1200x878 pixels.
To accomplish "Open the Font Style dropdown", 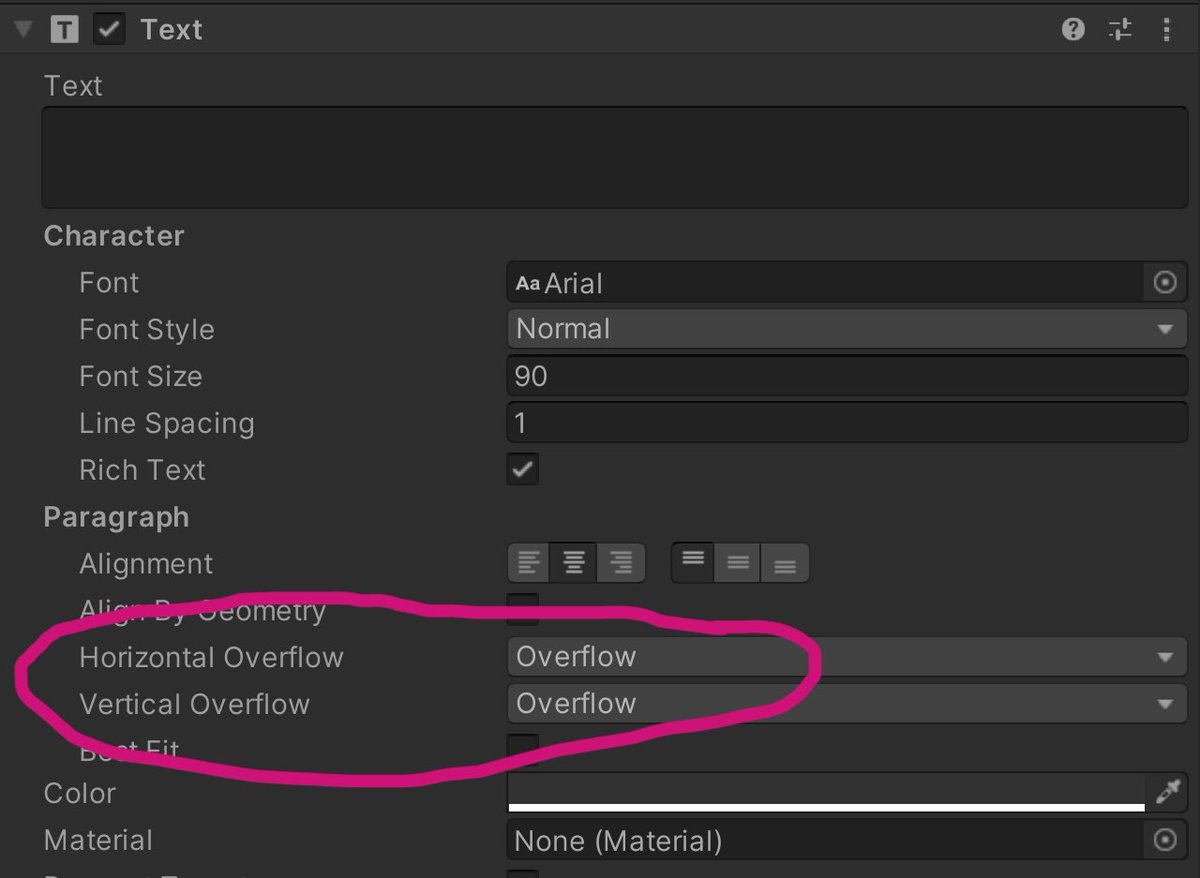I will click(845, 328).
